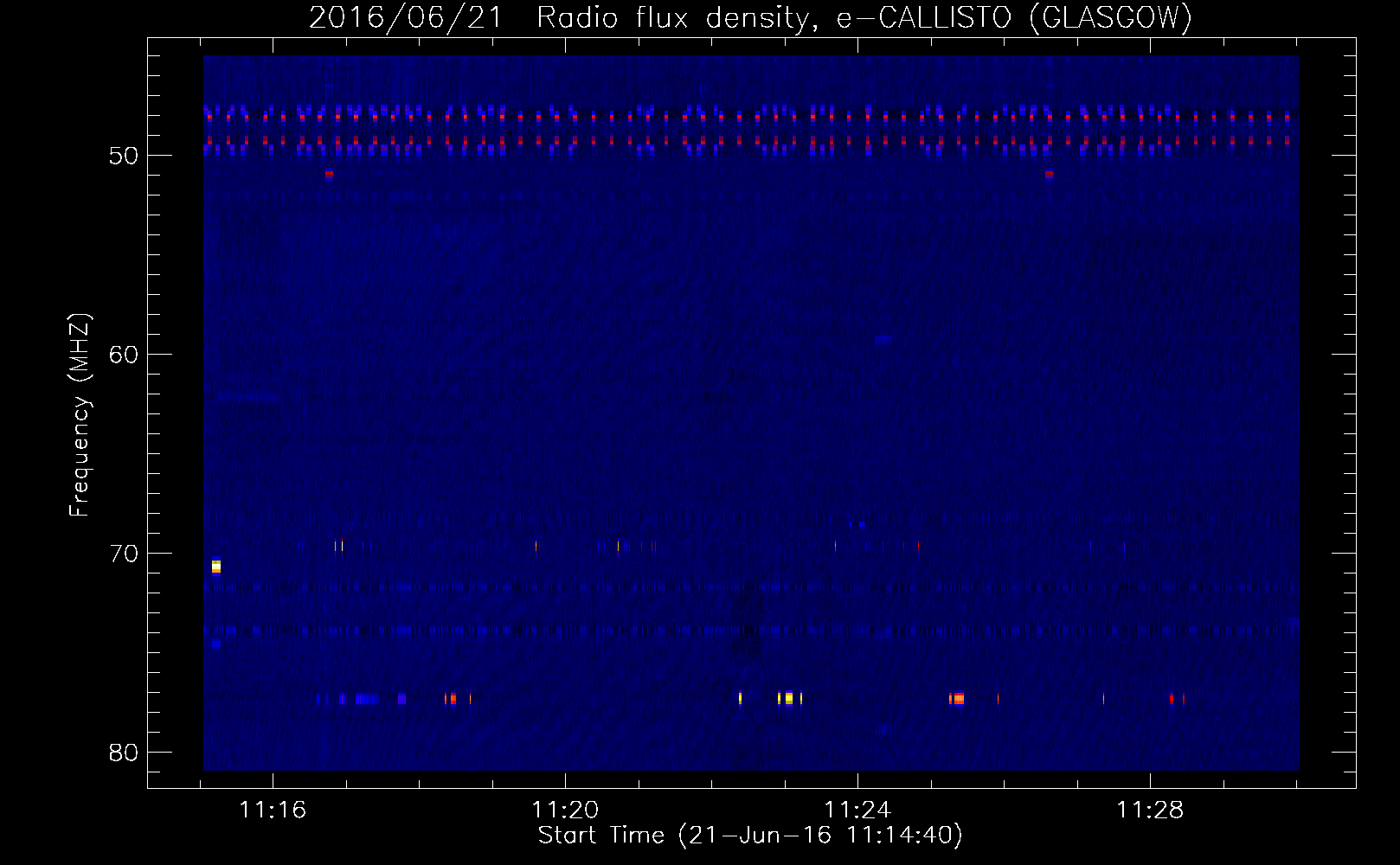Click the bright yellow burst near 70 MHz at plot start
1400x865 pixels.
[216, 567]
